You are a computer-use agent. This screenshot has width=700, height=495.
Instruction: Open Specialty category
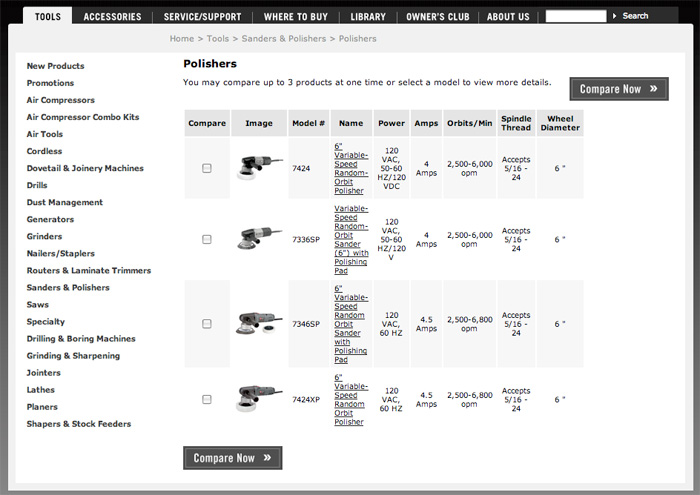point(46,321)
